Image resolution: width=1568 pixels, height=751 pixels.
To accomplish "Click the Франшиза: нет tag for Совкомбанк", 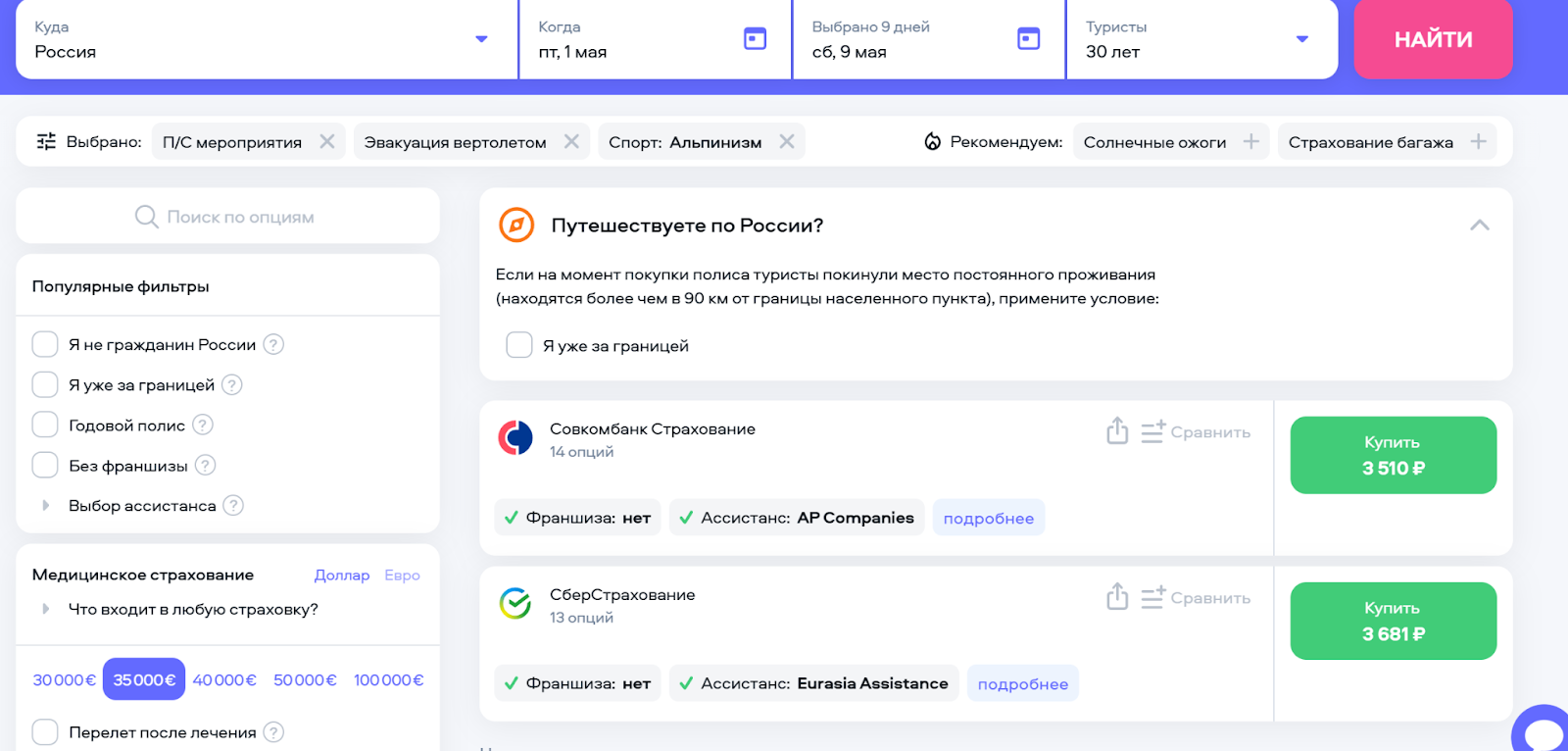I will (x=578, y=518).
